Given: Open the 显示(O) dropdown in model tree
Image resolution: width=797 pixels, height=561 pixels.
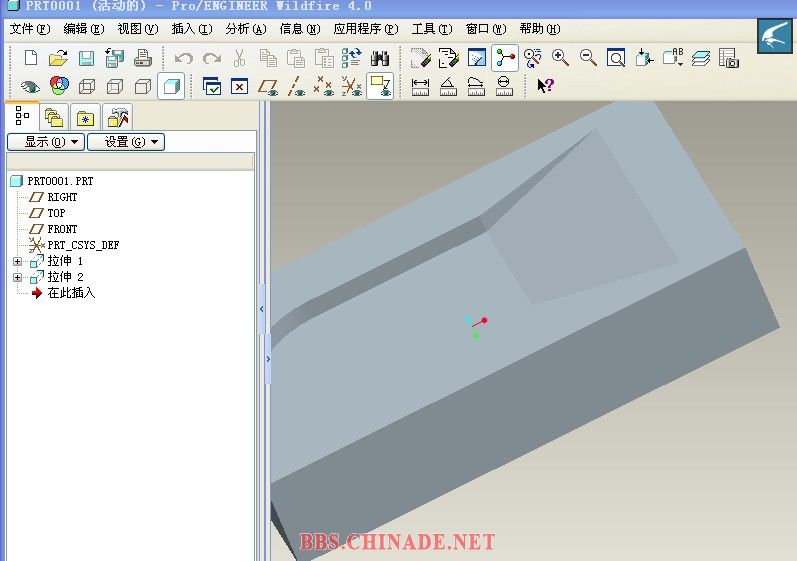Looking at the screenshot, I should tap(45, 142).
